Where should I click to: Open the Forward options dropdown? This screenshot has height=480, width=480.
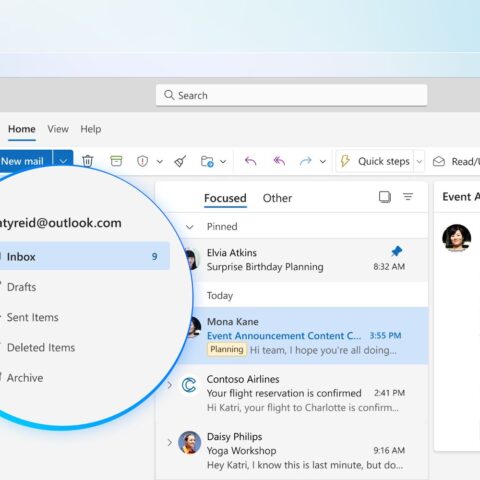tap(323, 162)
